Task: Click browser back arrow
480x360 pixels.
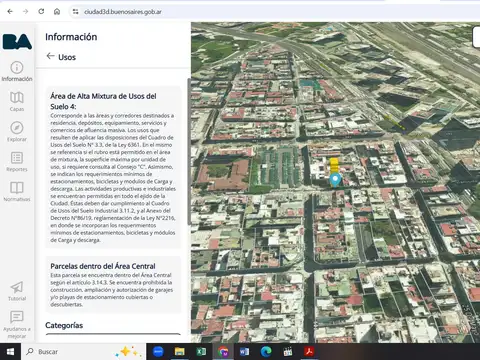Action: [10, 12]
